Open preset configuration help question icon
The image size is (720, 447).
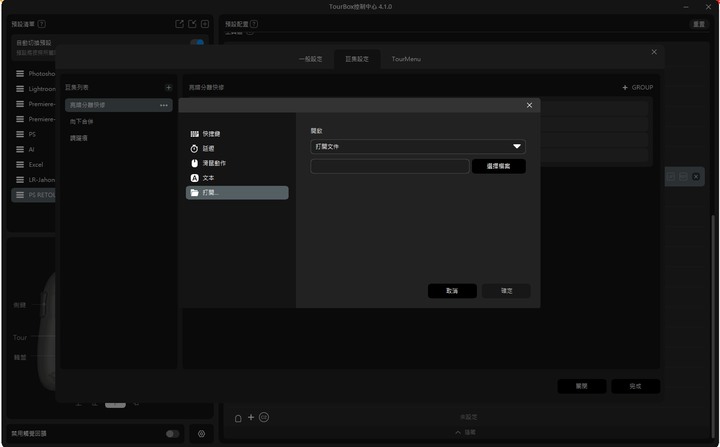point(254,24)
